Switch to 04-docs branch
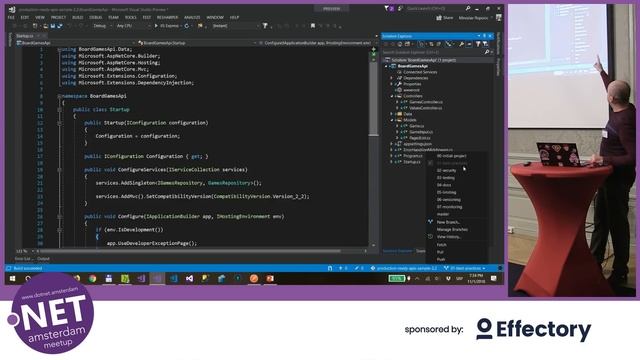The height and width of the screenshot is (360, 640). click(444, 185)
